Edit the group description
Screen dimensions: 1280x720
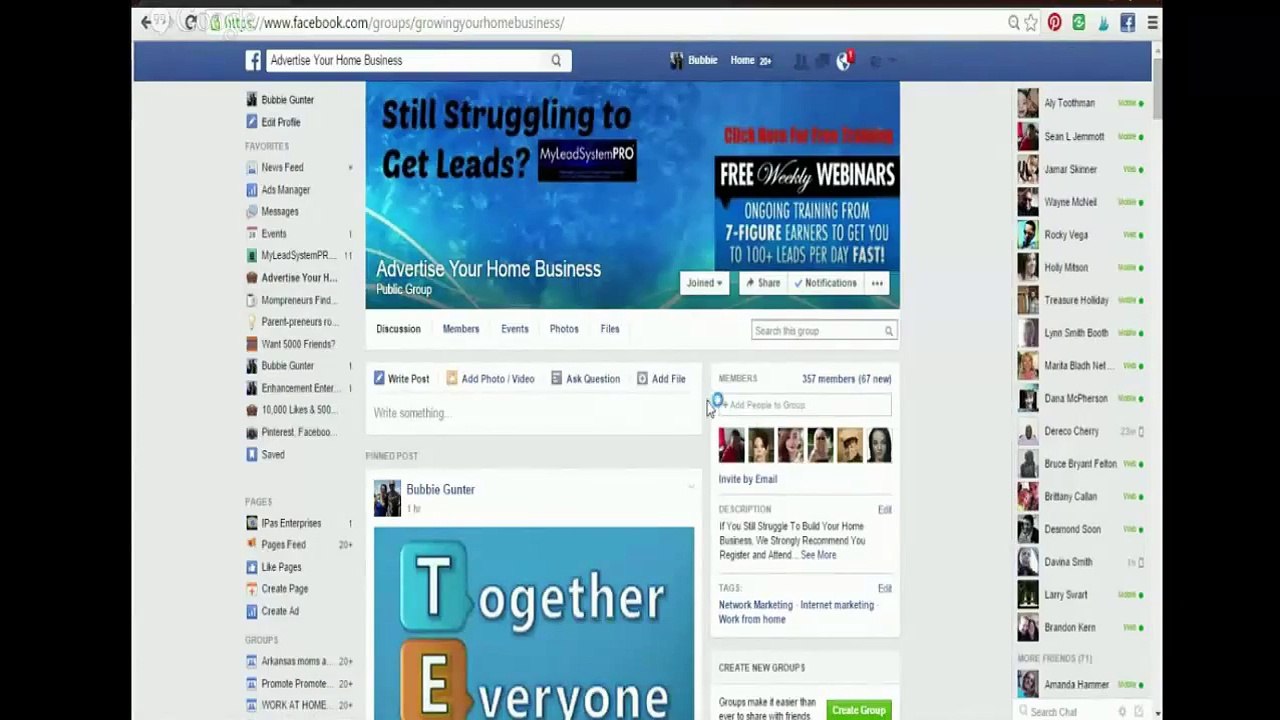pos(885,510)
